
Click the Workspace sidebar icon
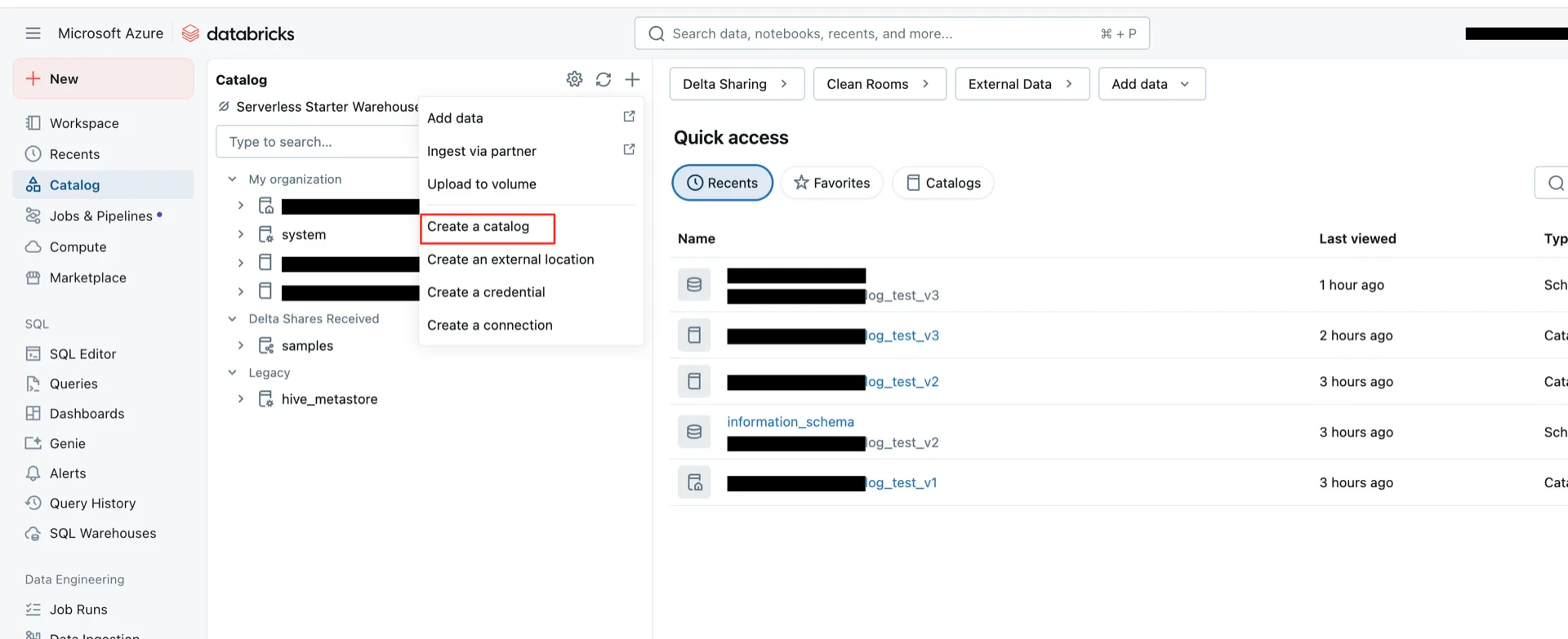pos(33,123)
